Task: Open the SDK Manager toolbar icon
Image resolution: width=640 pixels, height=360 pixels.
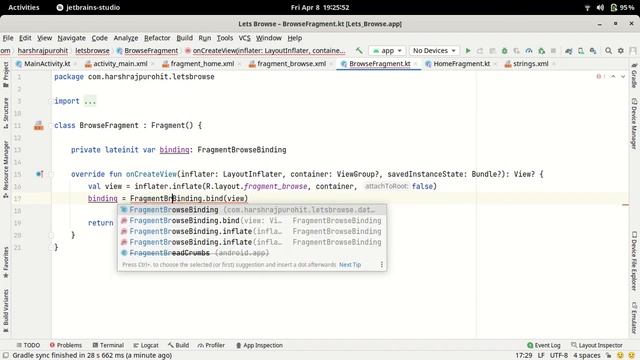Action: click(593, 51)
